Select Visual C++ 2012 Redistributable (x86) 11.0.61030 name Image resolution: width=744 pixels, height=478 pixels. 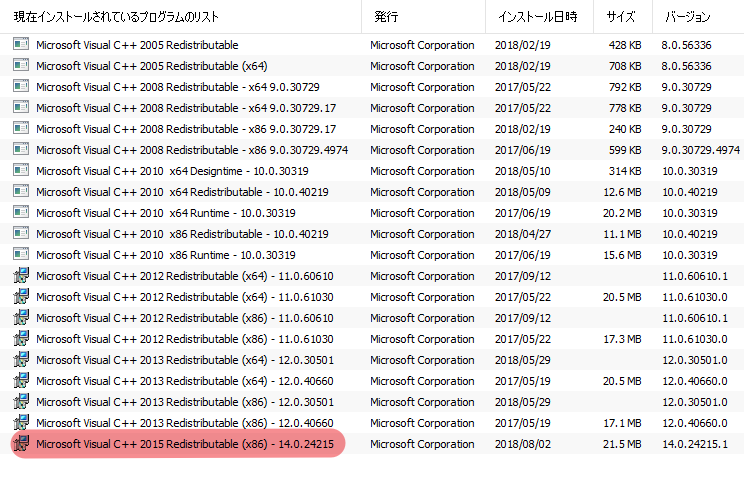(x=185, y=339)
